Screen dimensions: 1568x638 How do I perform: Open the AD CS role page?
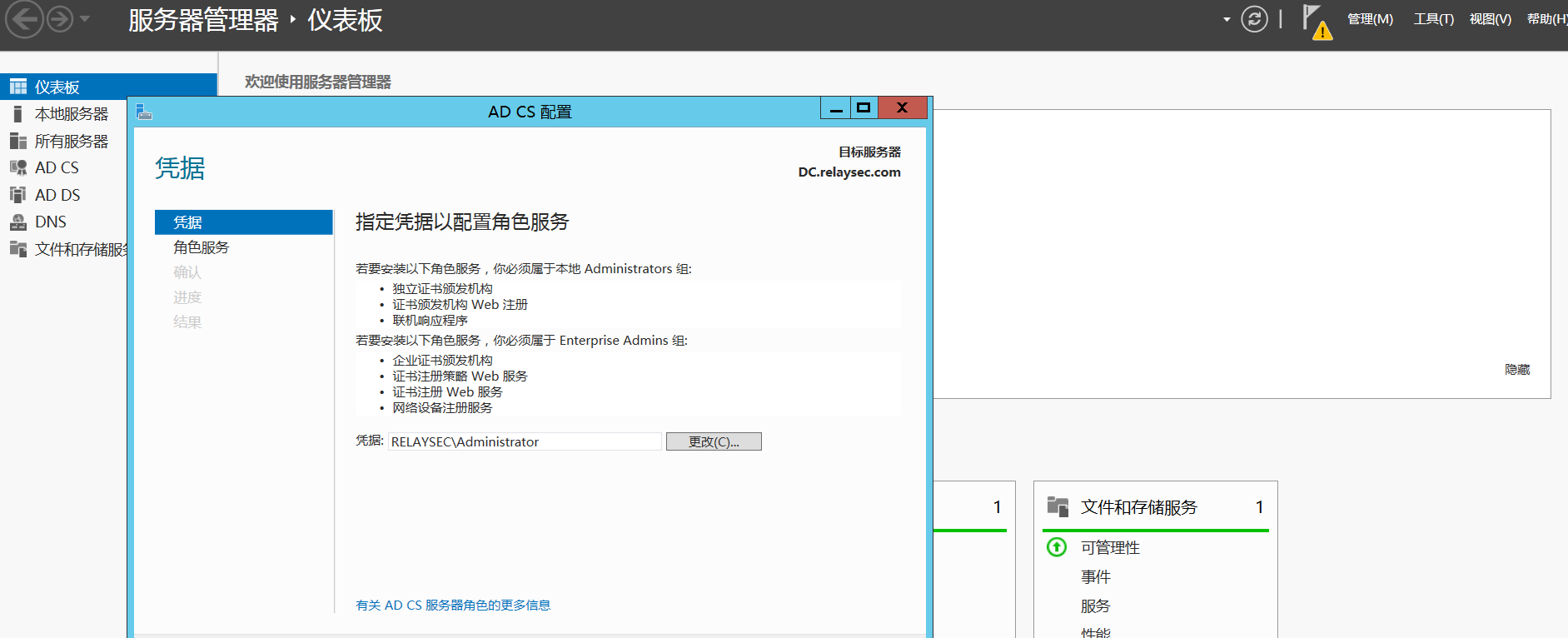click(57, 167)
